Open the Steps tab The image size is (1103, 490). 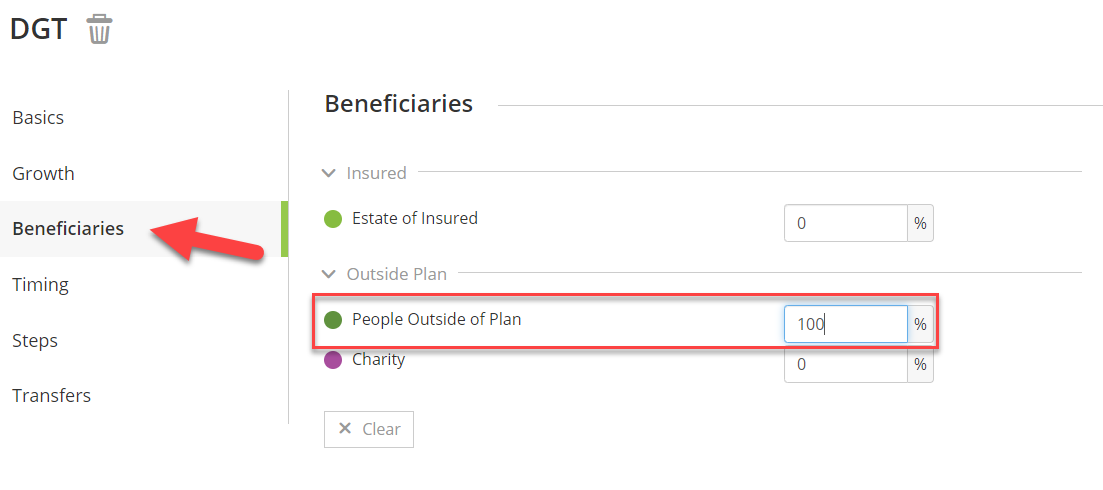click(x=34, y=340)
